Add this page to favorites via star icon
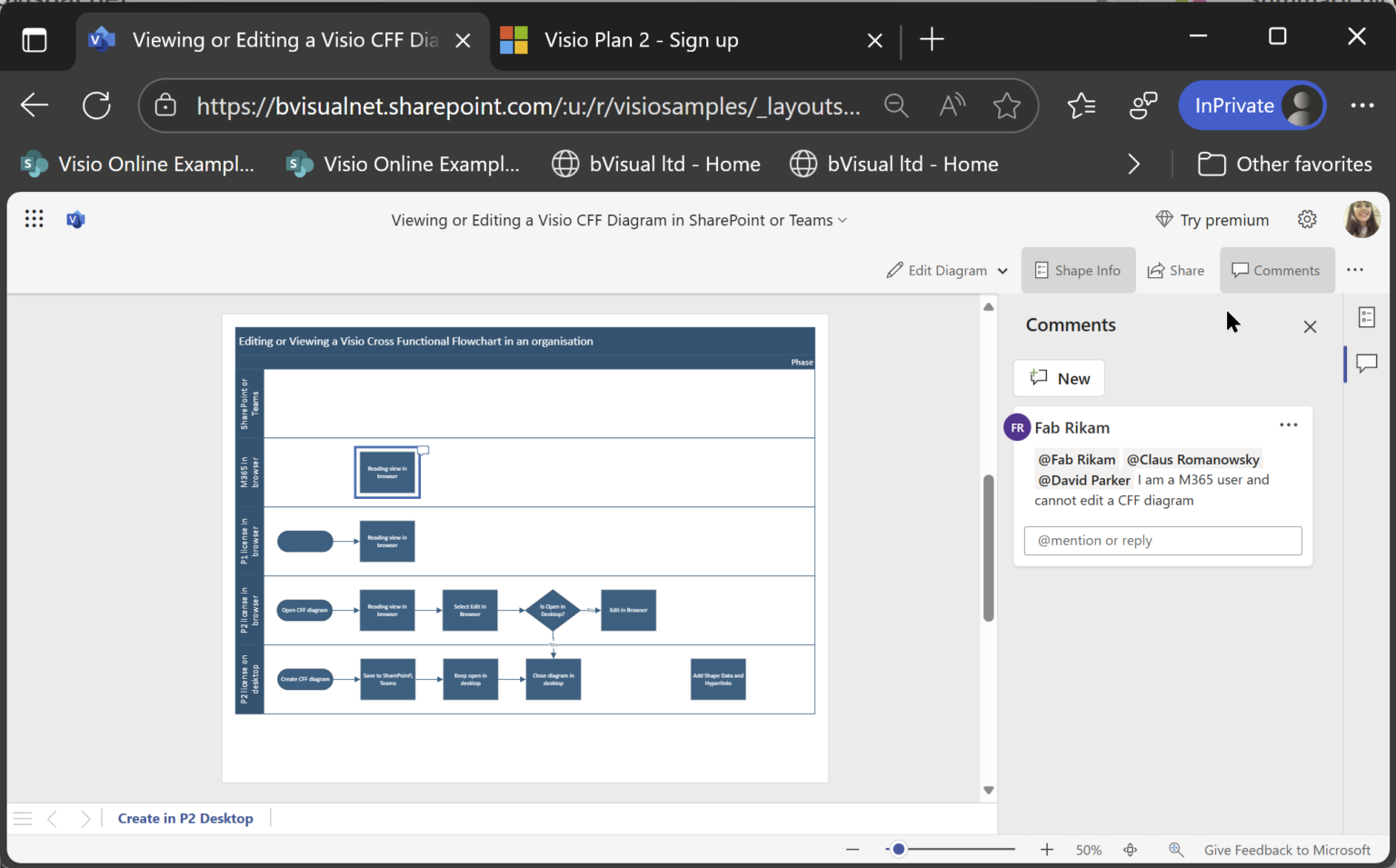 point(1007,105)
